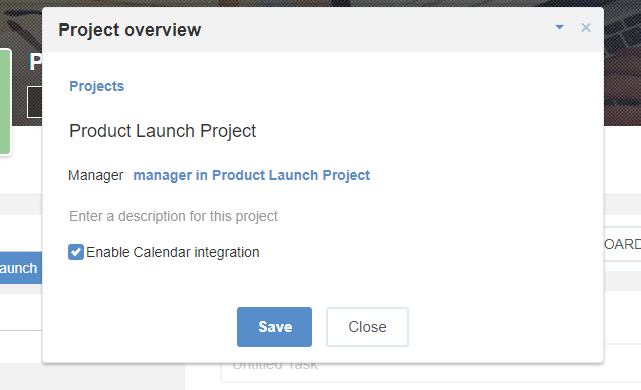
Task: Focus the Untitled Task field below dialog
Action: point(431,372)
